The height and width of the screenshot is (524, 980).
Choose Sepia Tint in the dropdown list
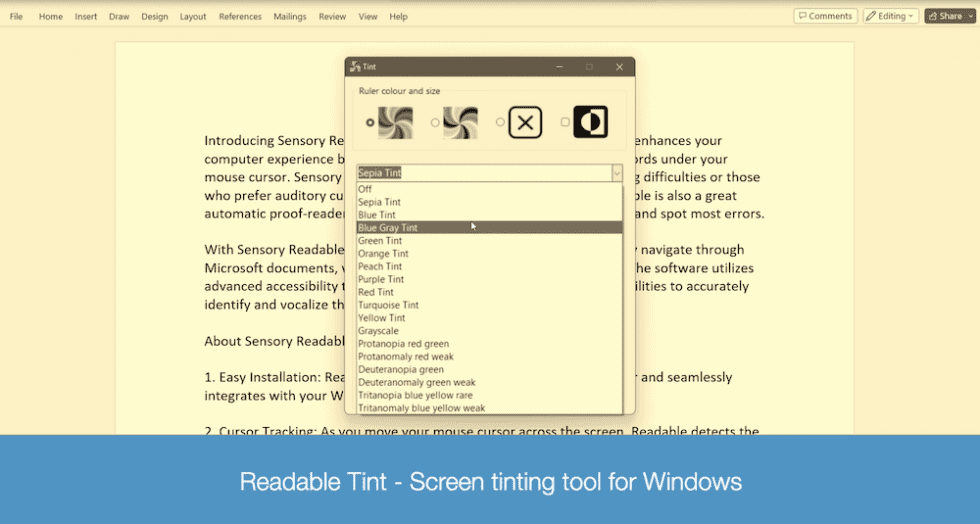pos(489,202)
